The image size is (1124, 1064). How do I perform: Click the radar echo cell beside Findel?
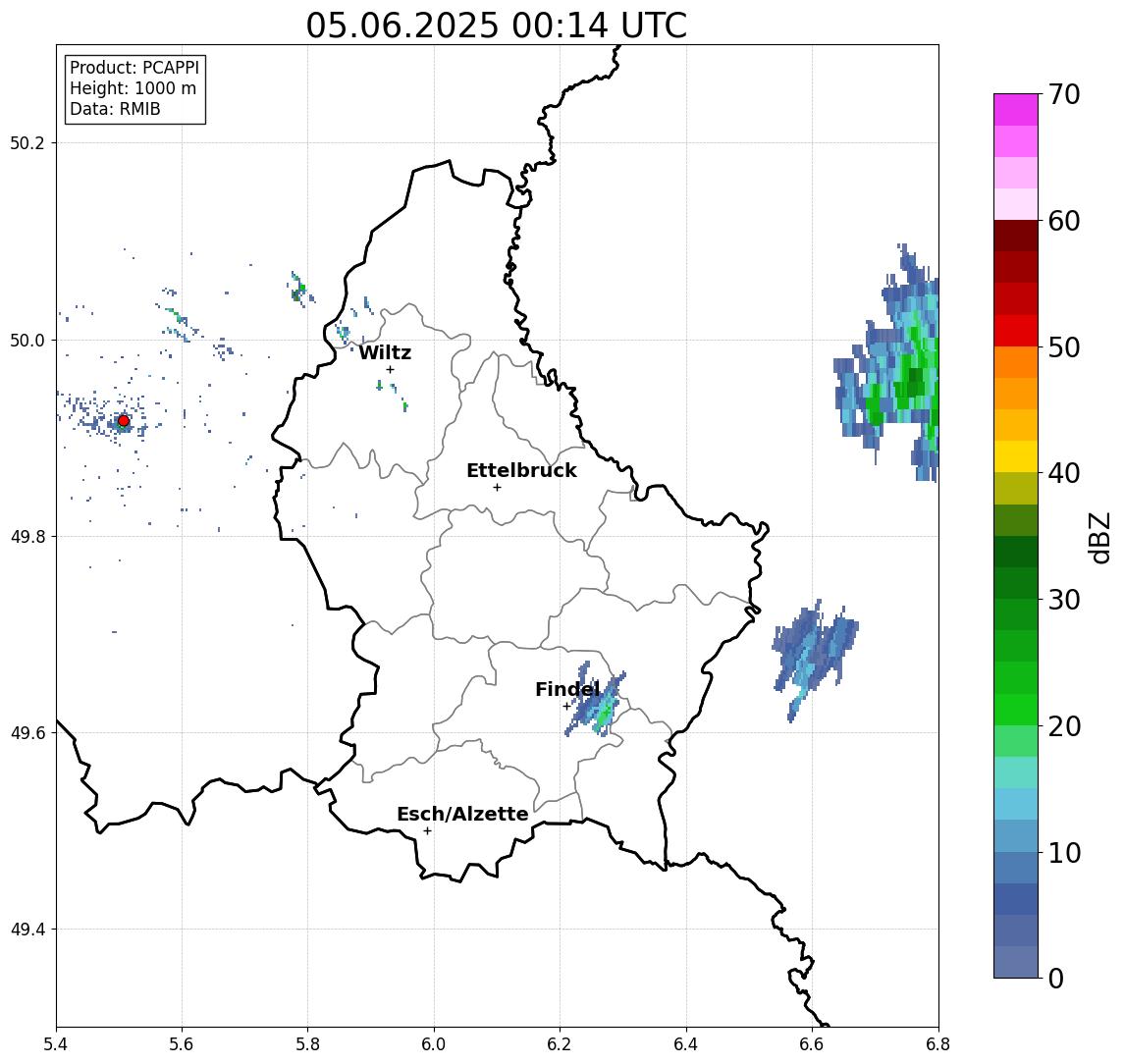point(597,701)
